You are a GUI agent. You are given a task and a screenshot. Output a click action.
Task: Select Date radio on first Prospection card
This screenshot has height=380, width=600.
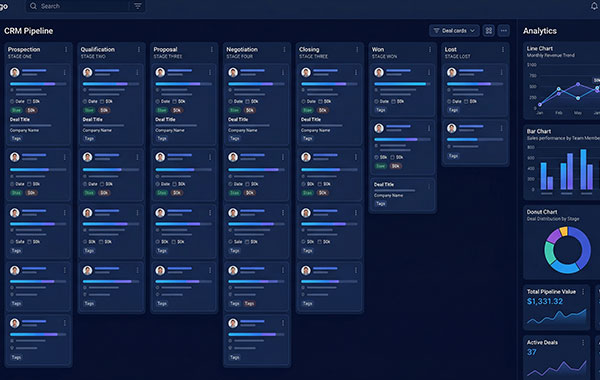(12, 101)
